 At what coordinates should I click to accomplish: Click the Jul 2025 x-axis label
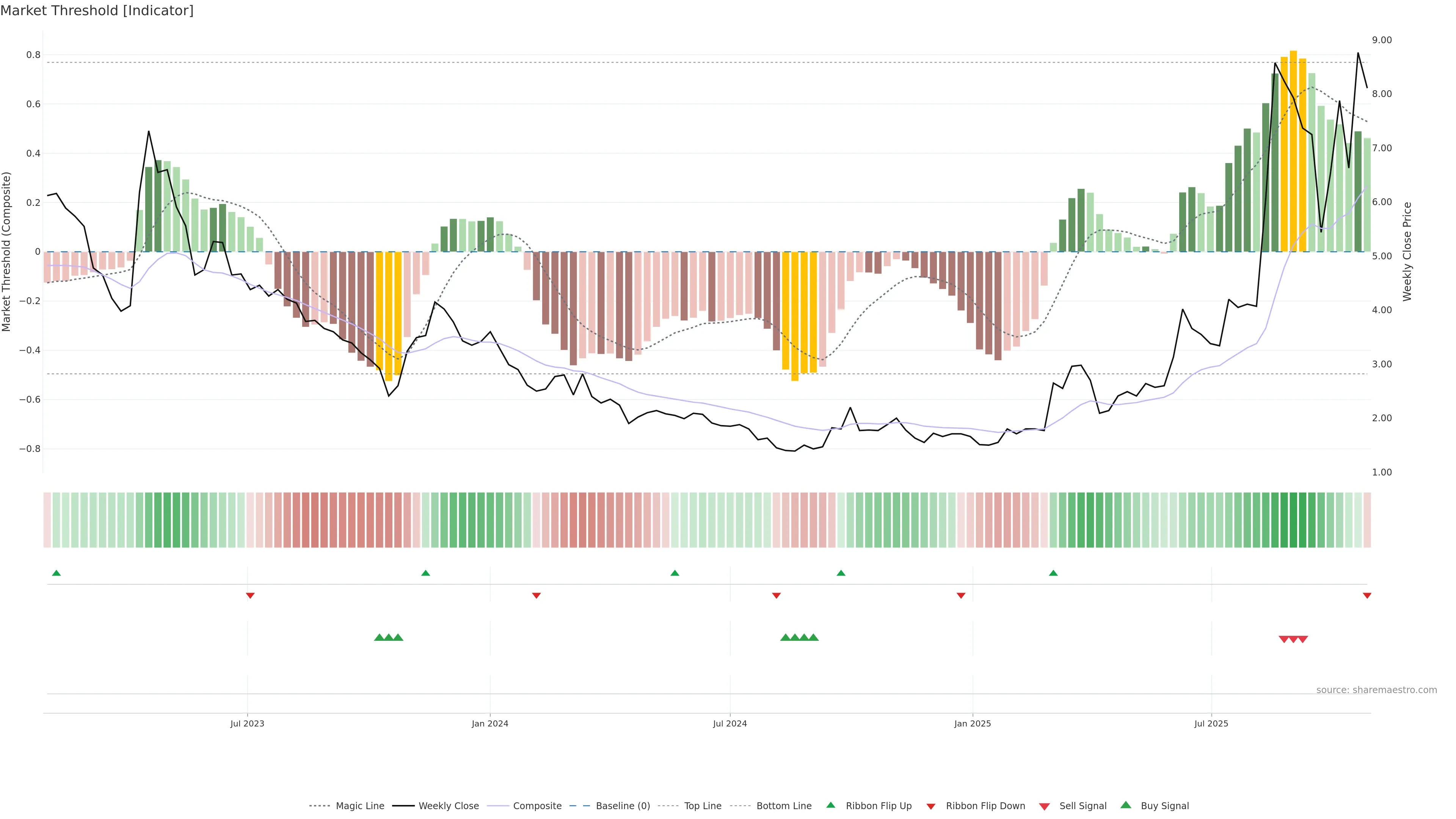pos(1211,723)
